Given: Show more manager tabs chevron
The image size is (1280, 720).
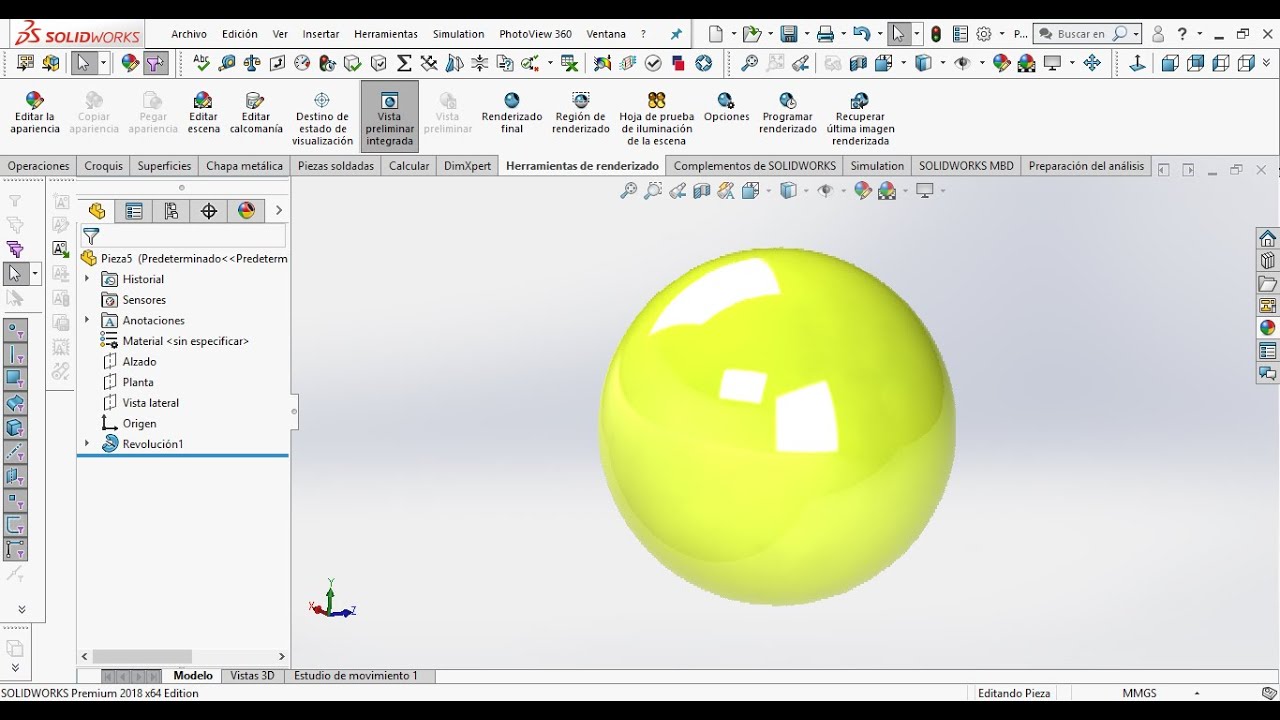Looking at the screenshot, I should point(279,211).
